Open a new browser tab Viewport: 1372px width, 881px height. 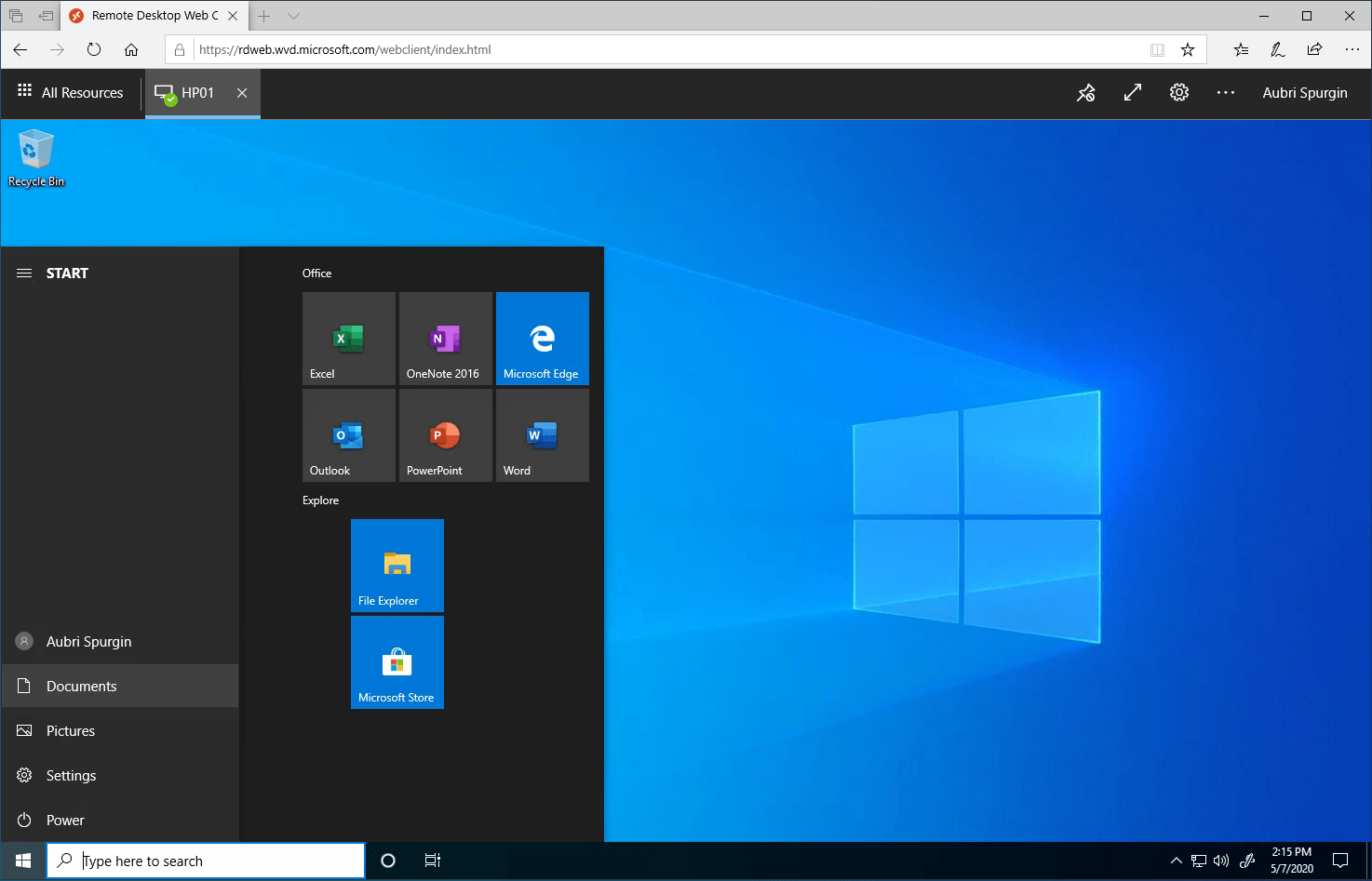[264, 16]
